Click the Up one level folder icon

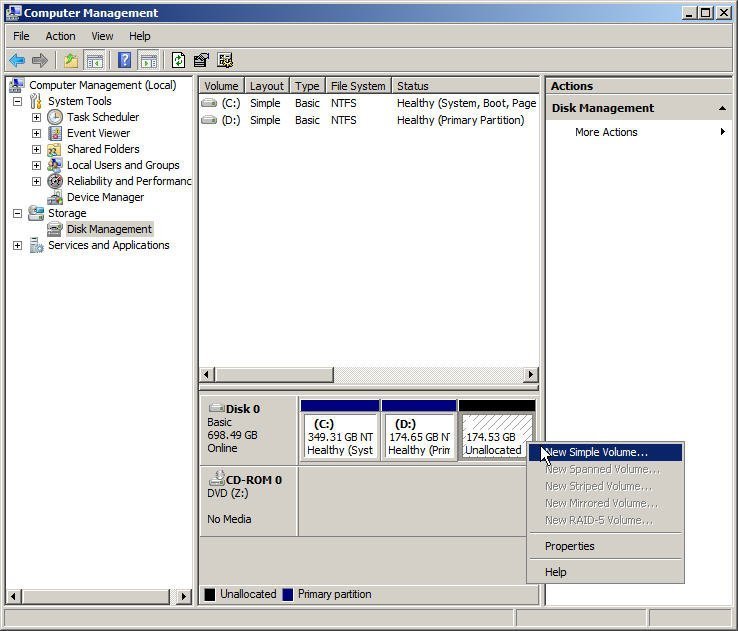71,60
